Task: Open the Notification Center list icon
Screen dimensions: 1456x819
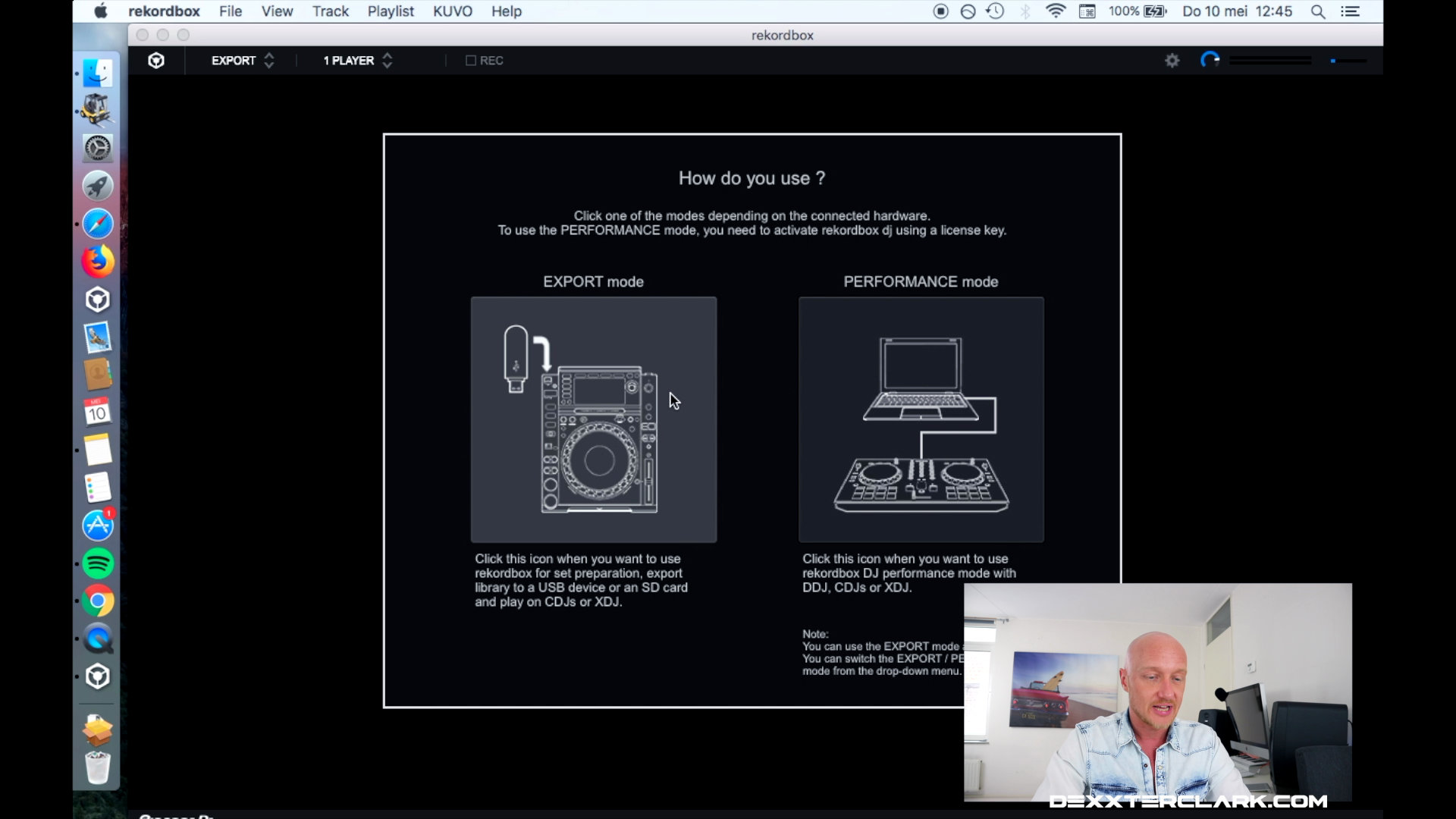Action: (1350, 11)
